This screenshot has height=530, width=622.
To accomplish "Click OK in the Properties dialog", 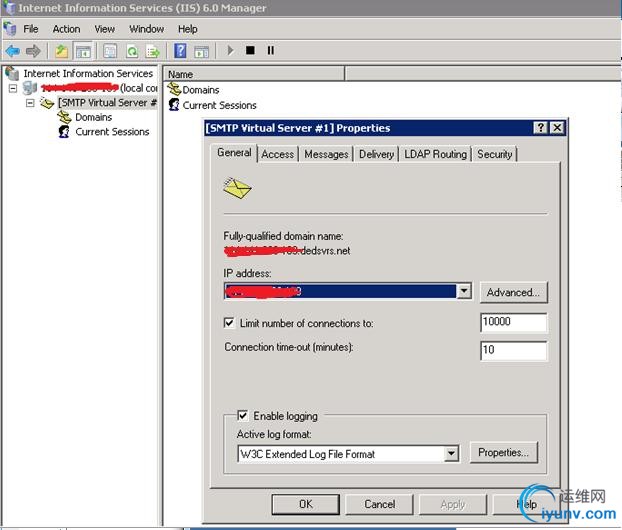I will pyautogui.click(x=305, y=504).
